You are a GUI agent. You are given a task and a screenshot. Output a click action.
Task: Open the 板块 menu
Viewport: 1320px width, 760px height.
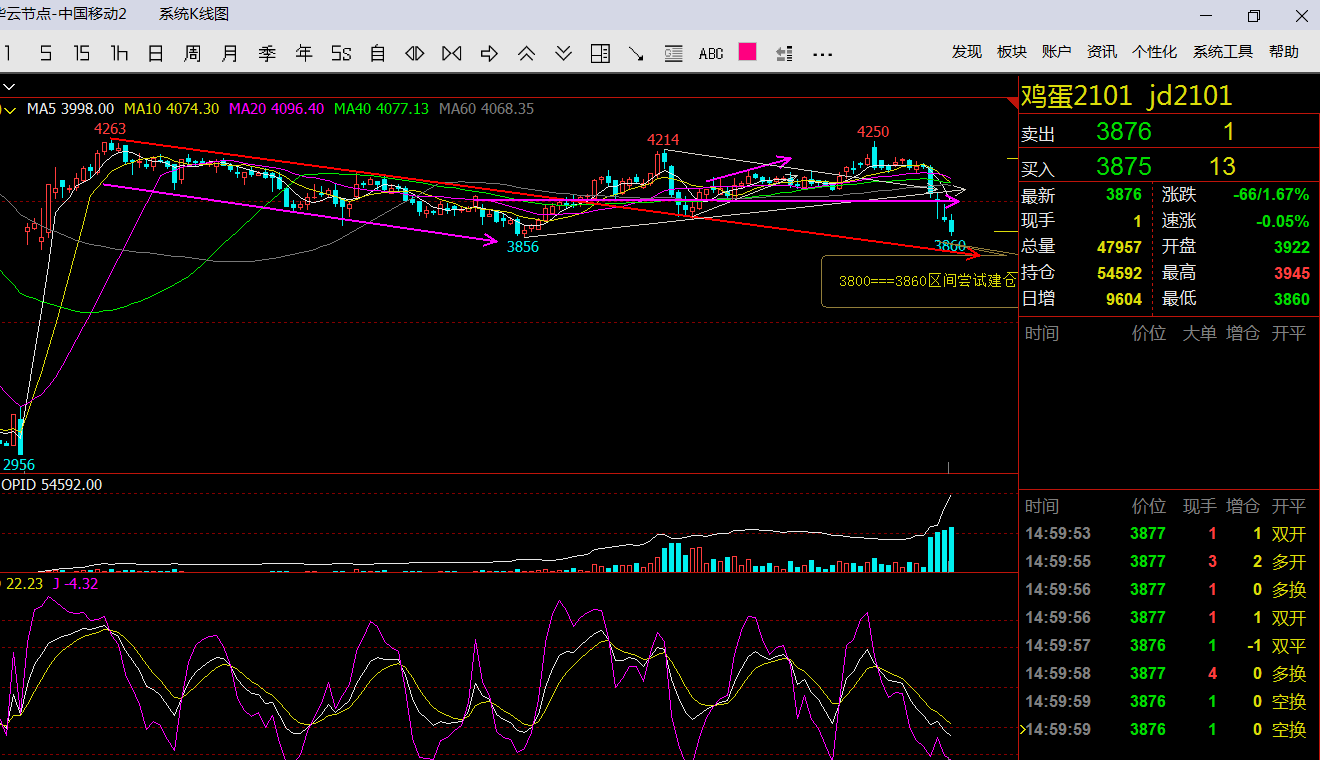1012,52
